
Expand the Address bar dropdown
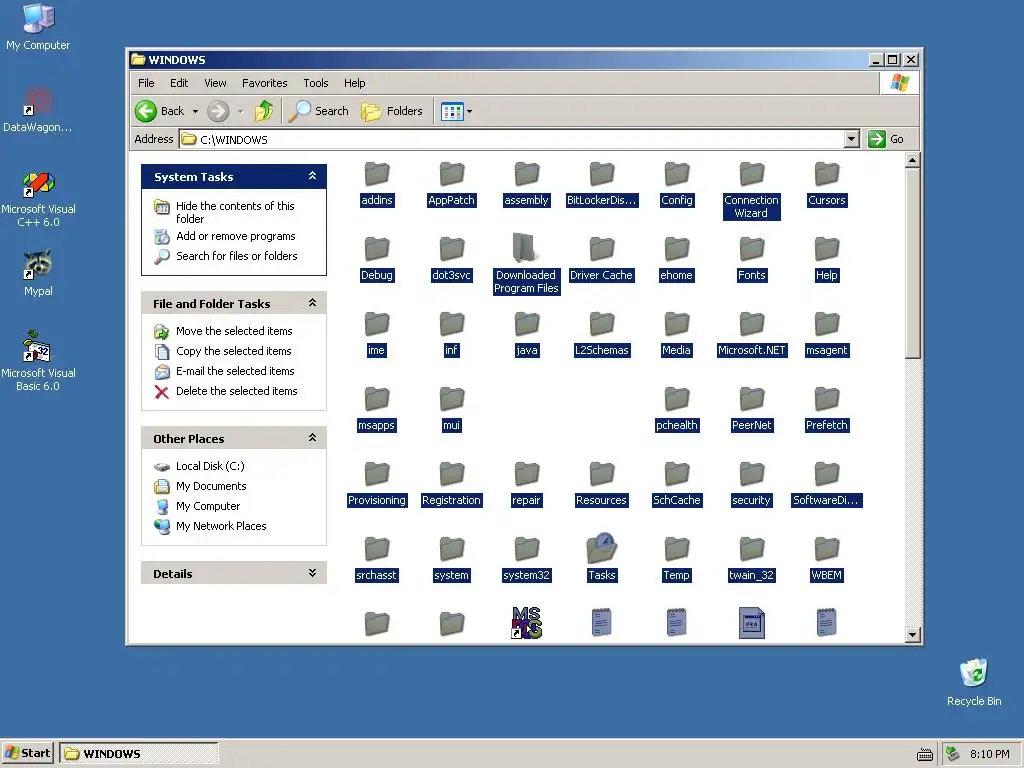click(851, 139)
